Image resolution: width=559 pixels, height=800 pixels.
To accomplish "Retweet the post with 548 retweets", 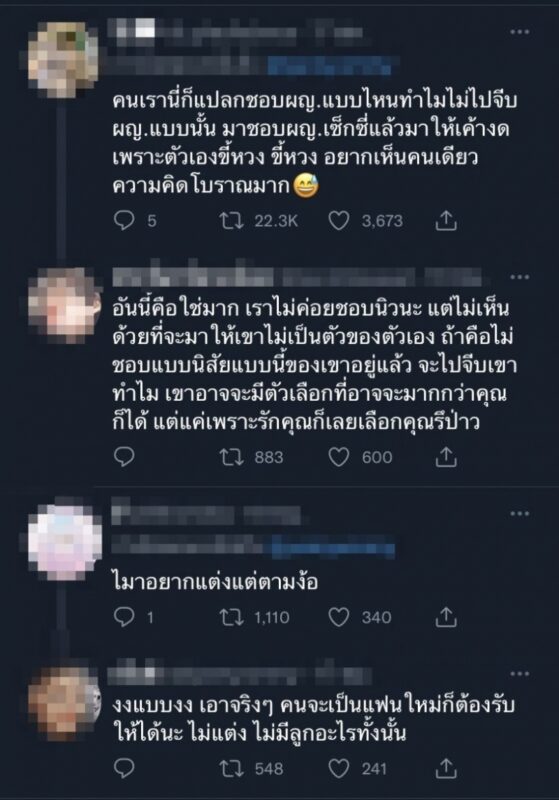I will (x=232, y=768).
